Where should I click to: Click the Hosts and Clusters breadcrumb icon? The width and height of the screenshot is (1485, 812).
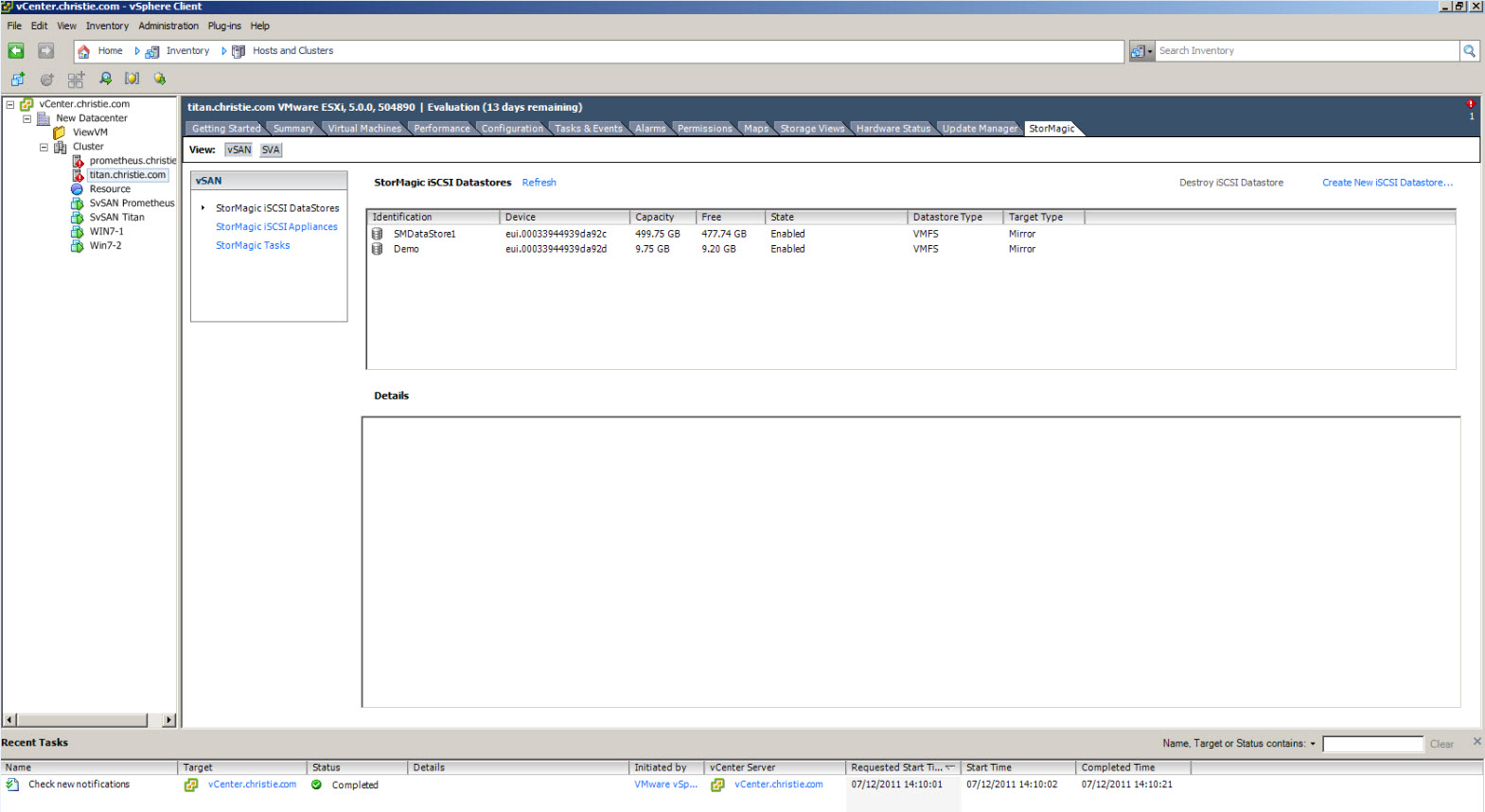[239, 51]
